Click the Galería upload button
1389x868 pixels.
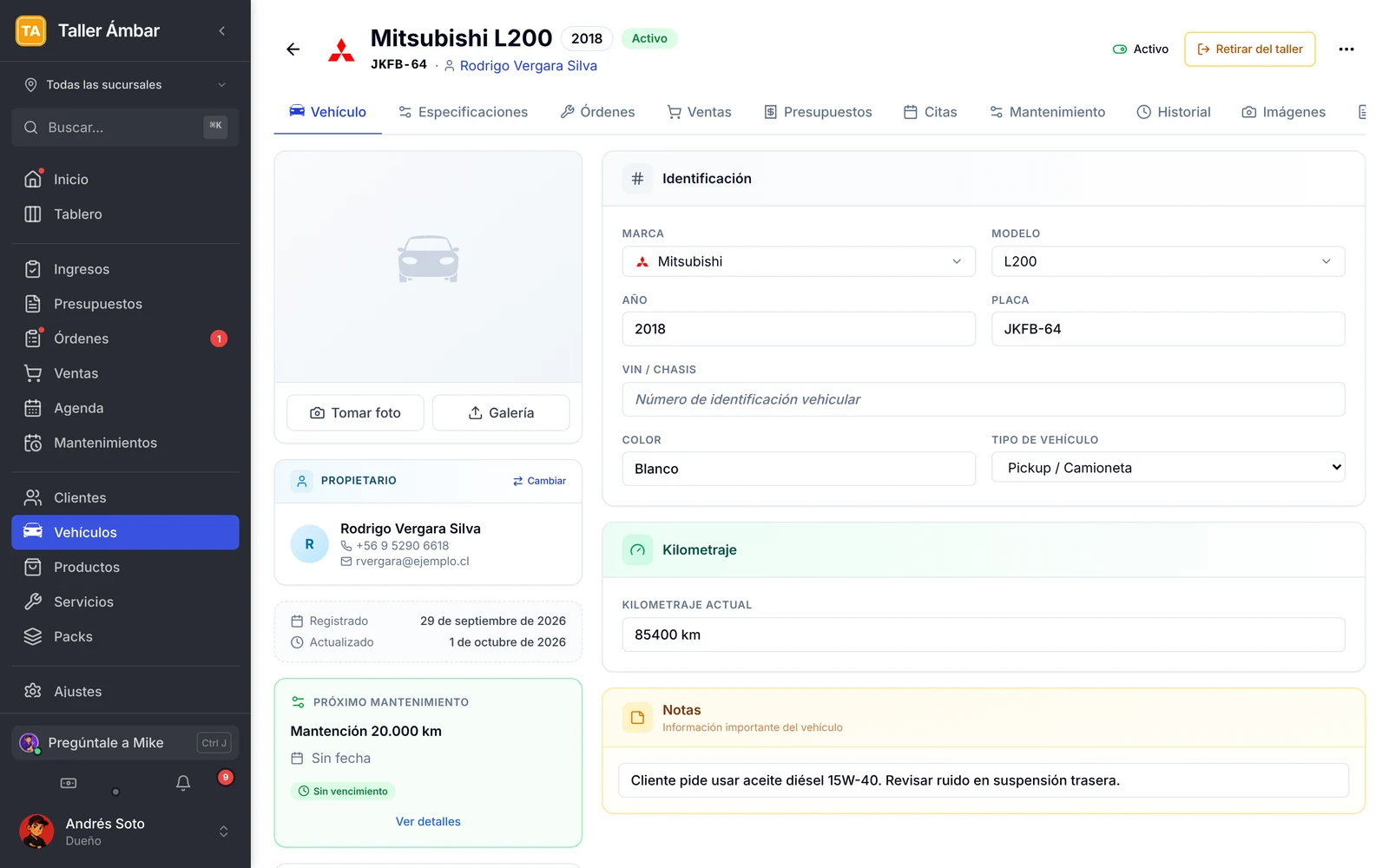[501, 413]
